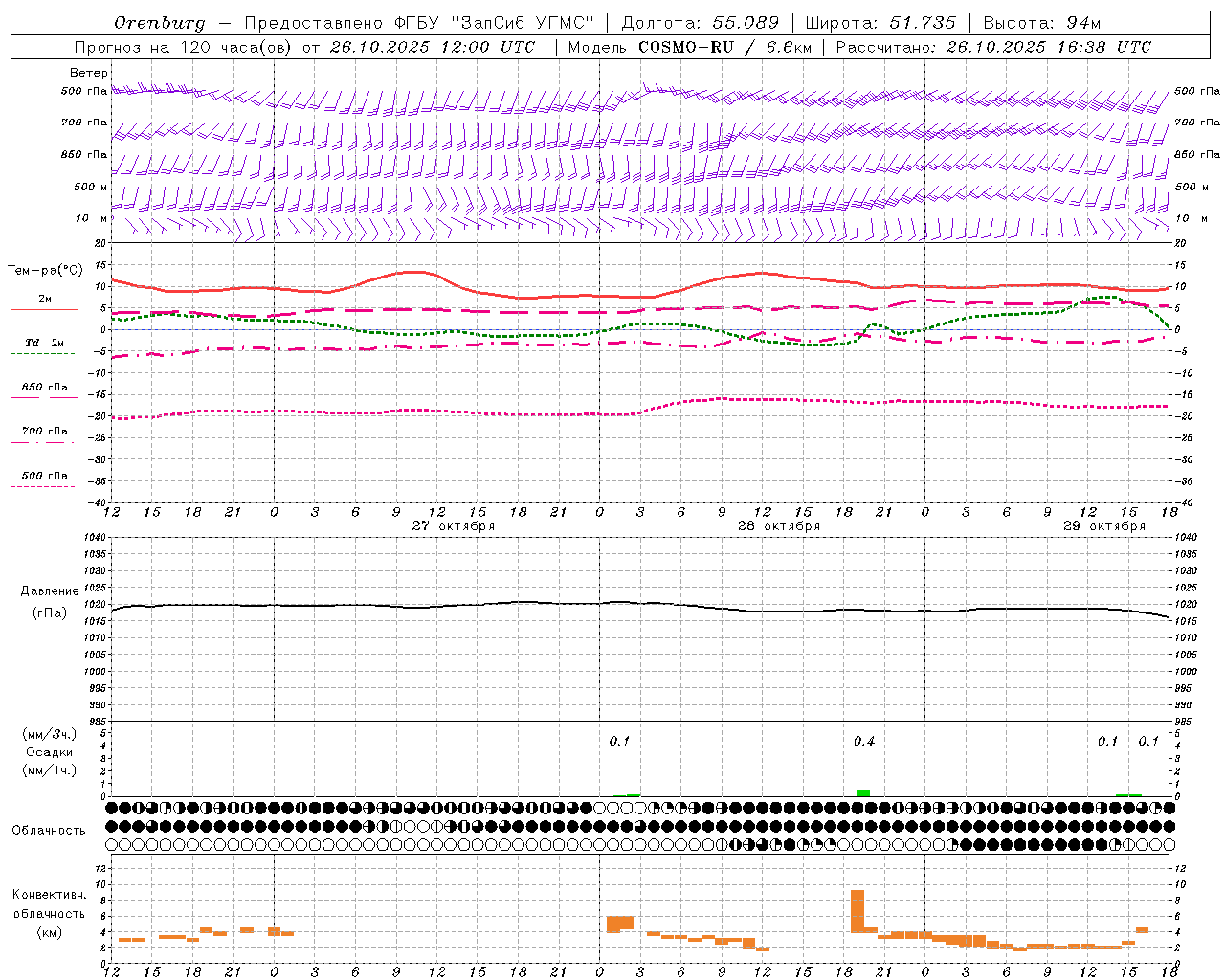Click the green dotted dew point curve

pos(639,326)
